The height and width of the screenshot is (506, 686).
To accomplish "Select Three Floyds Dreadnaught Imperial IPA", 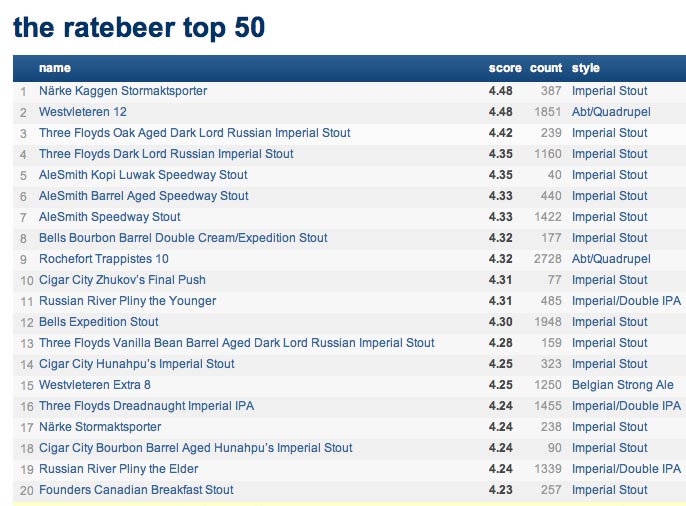I will pos(146,406).
